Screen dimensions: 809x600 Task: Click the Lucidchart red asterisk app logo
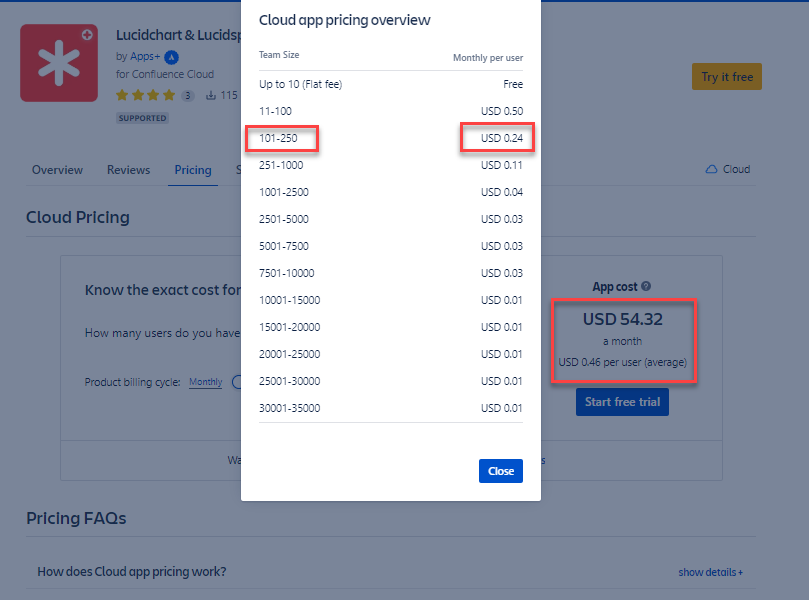tap(59, 63)
